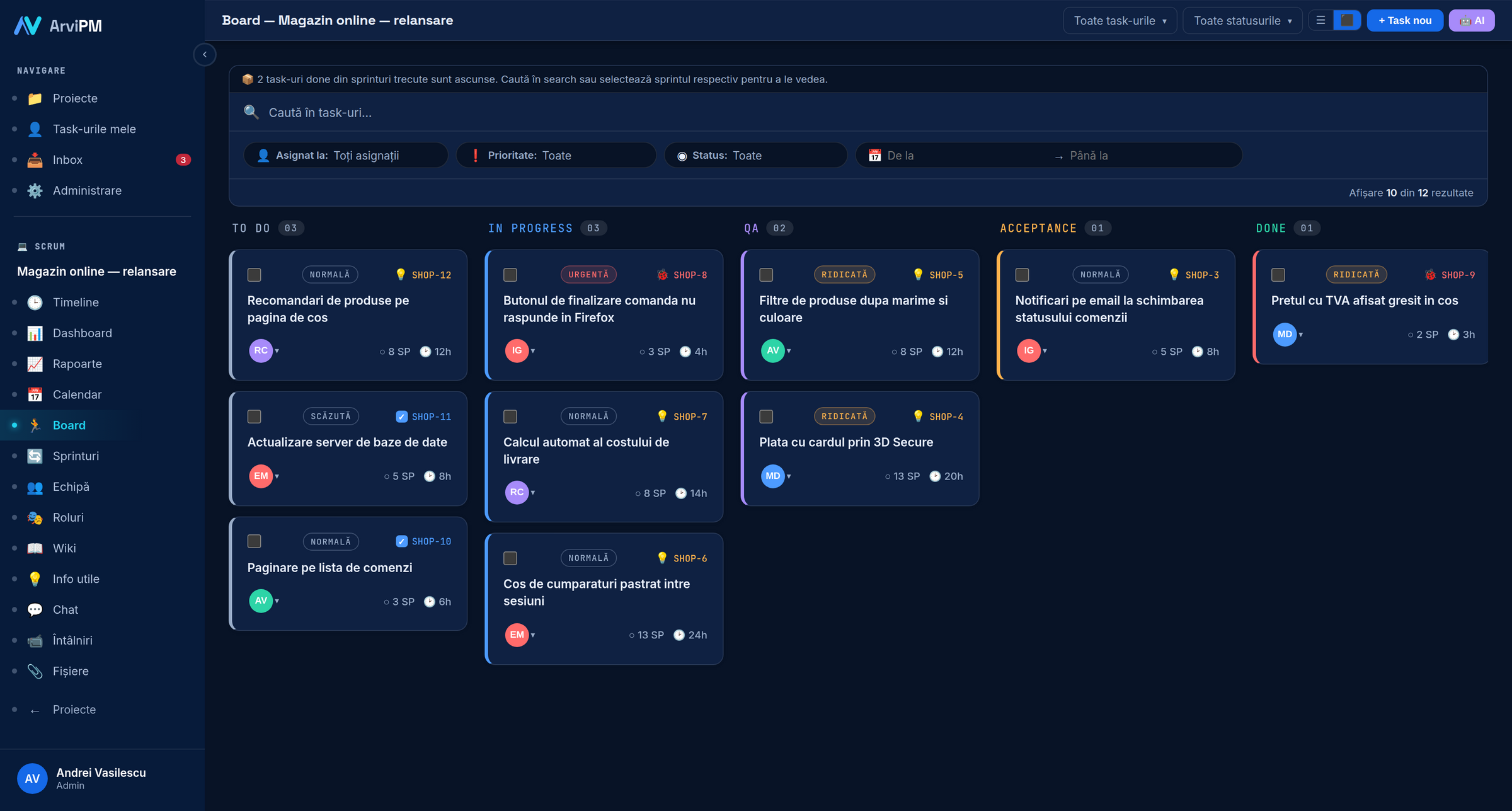Open the Wiki book icon

point(35,548)
